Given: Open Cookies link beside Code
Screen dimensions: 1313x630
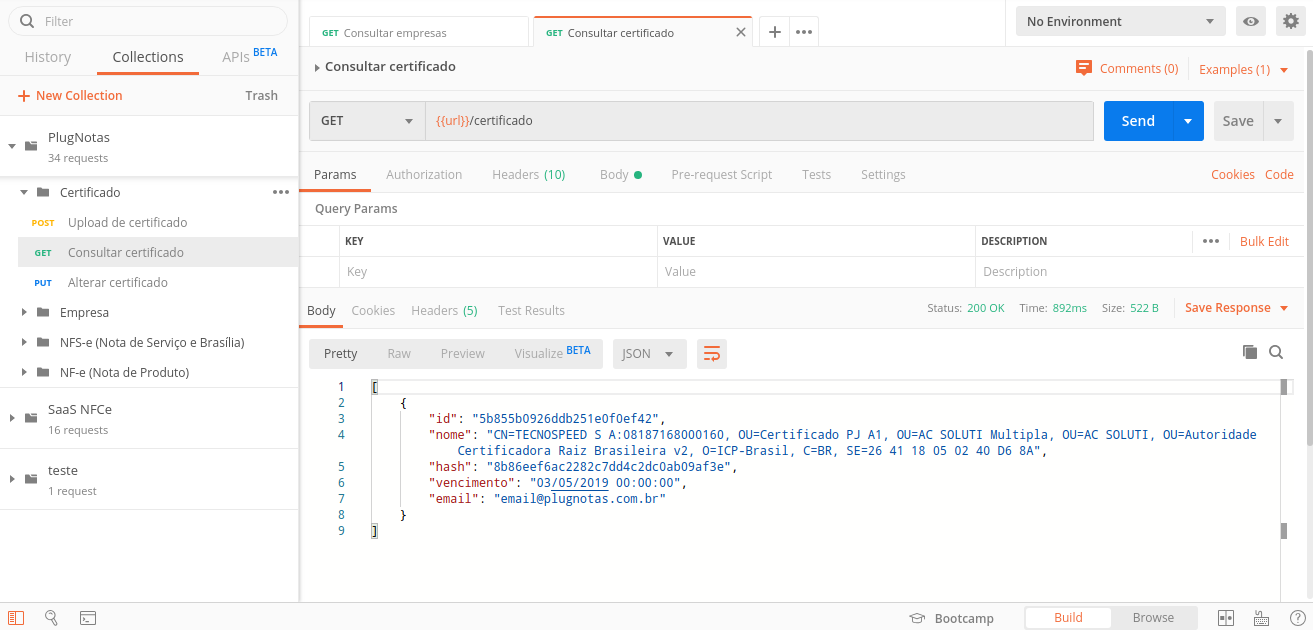Looking at the screenshot, I should click(1232, 174).
